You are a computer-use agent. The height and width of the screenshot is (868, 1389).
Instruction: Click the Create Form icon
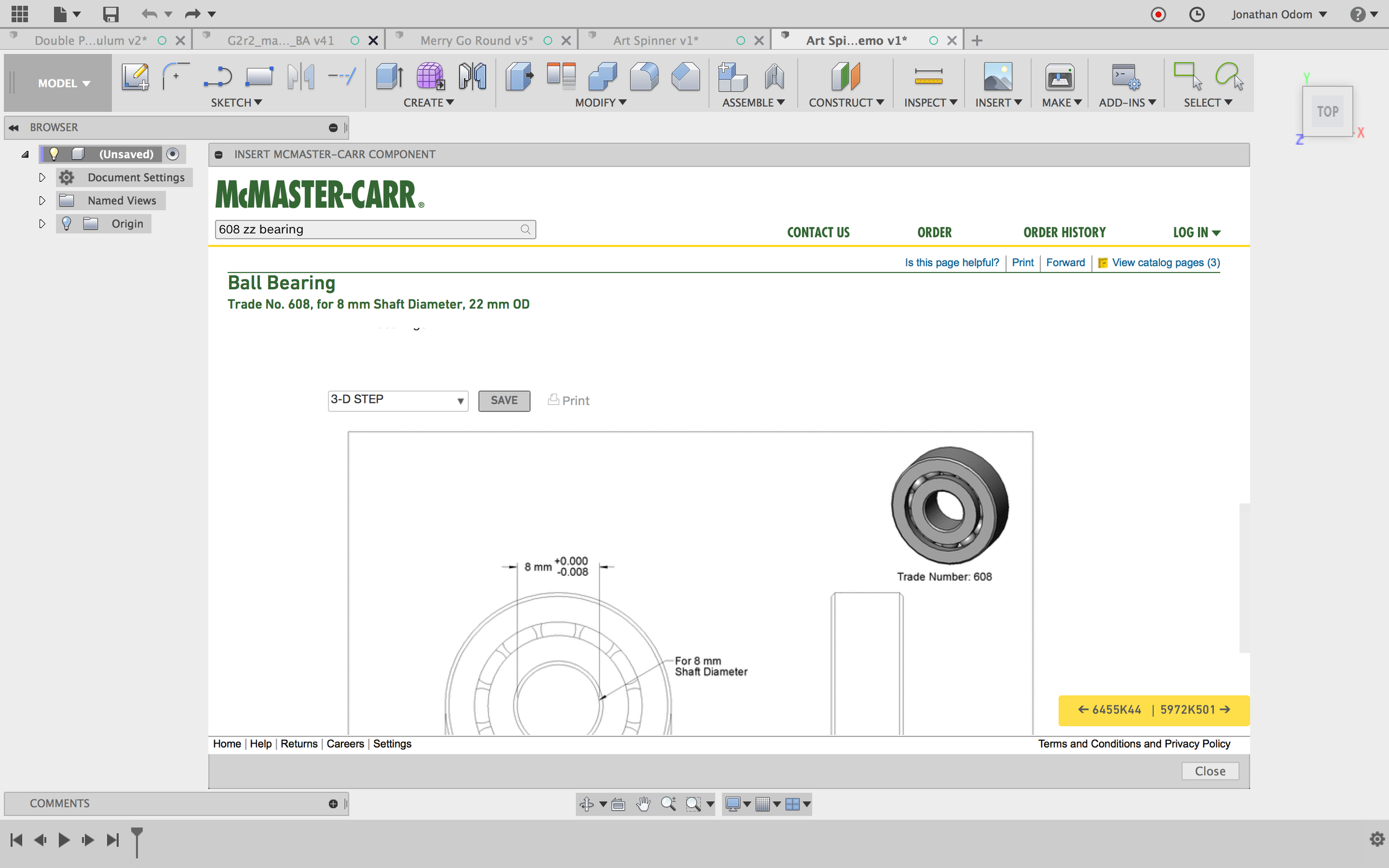(x=430, y=77)
